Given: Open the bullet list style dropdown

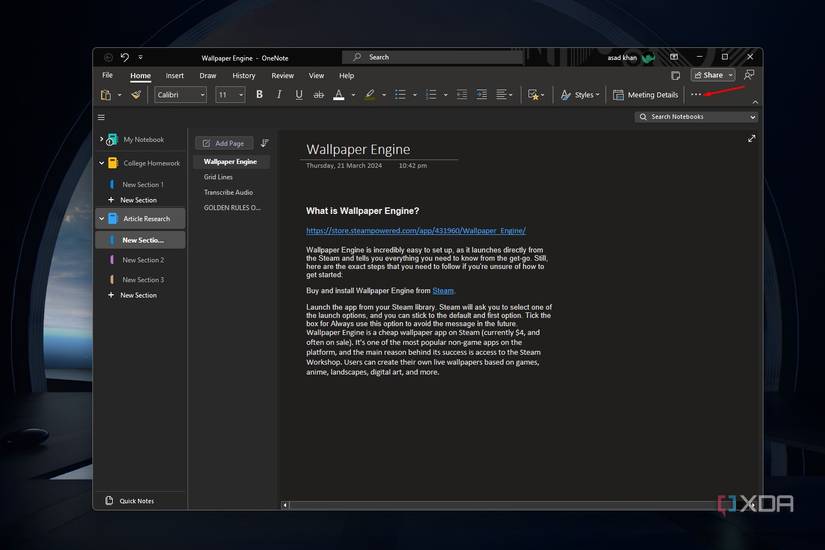Looking at the screenshot, I should click(x=415, y=95).
